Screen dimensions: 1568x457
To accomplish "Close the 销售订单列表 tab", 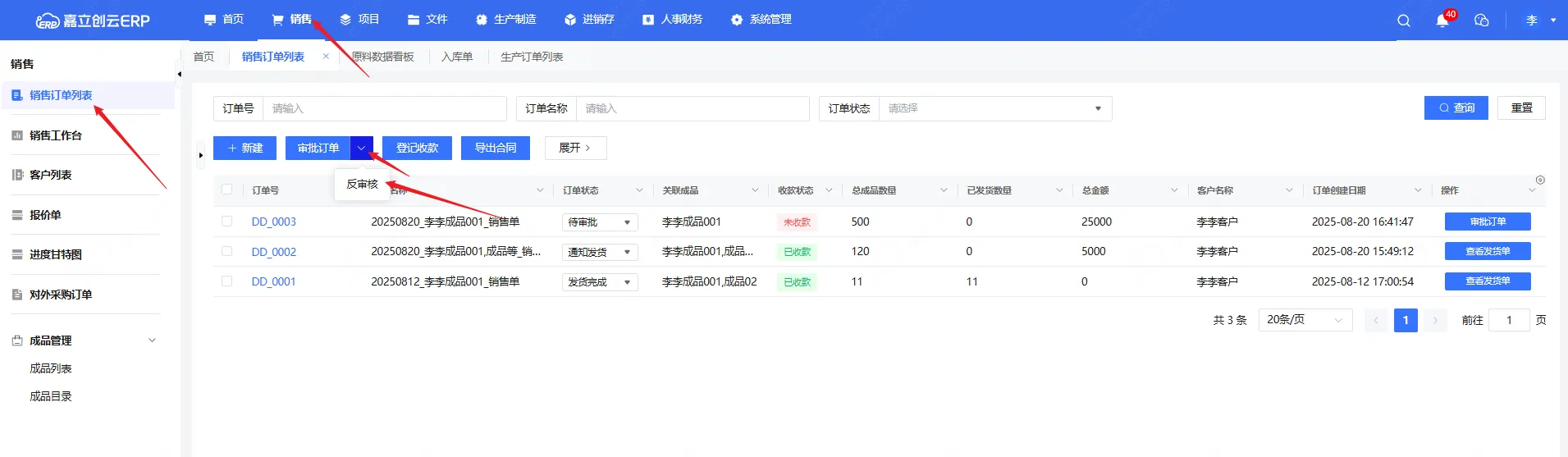I will (326, 57).
